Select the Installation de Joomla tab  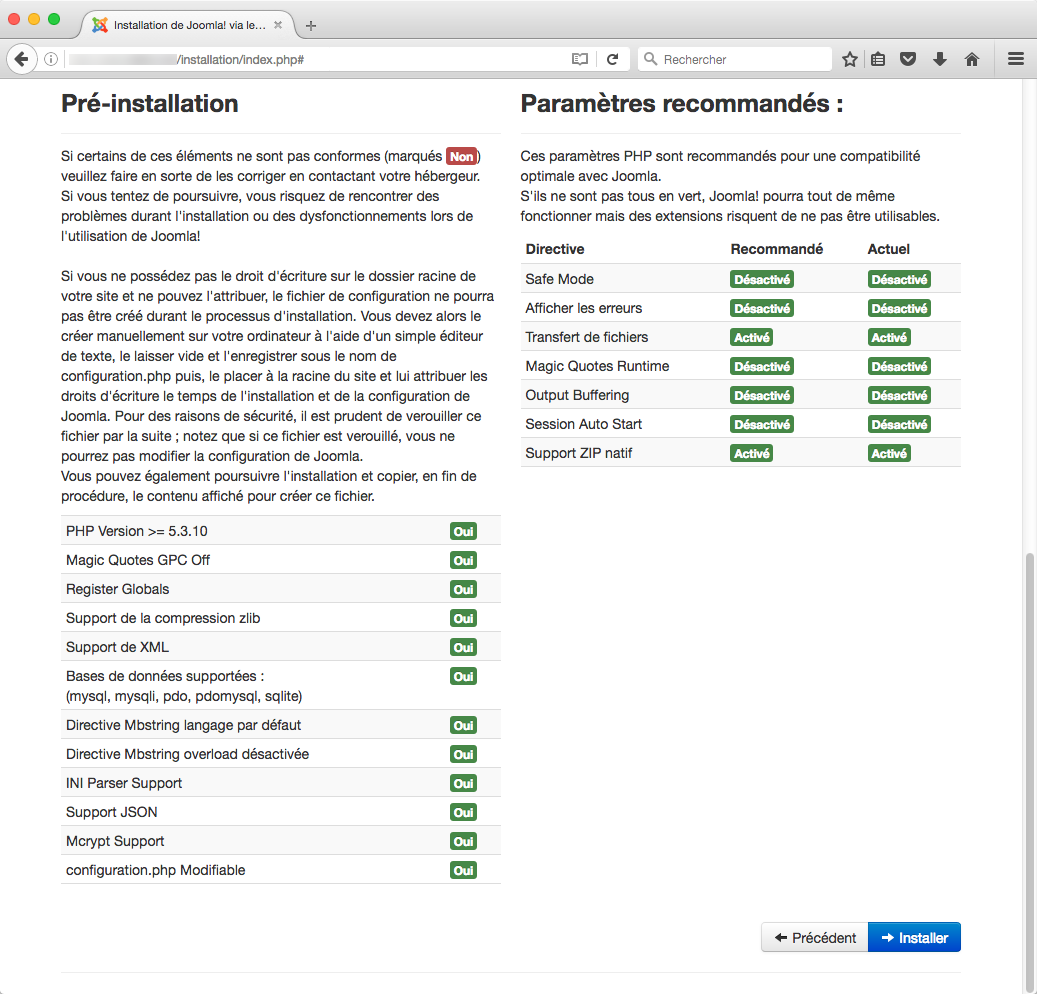click(188, 25)
